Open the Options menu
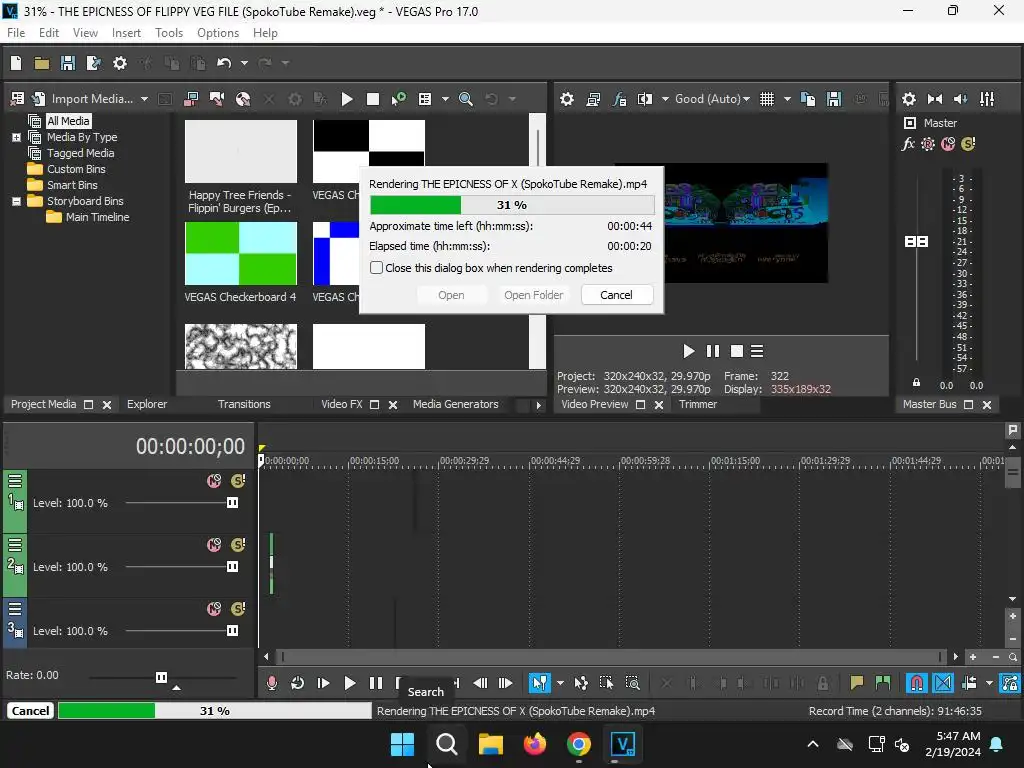This screenshot has width=1024, height=768. coord(217,33)
